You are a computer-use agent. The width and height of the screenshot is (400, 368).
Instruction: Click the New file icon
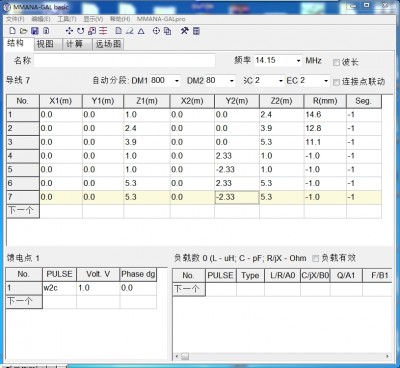click(12, 31)
